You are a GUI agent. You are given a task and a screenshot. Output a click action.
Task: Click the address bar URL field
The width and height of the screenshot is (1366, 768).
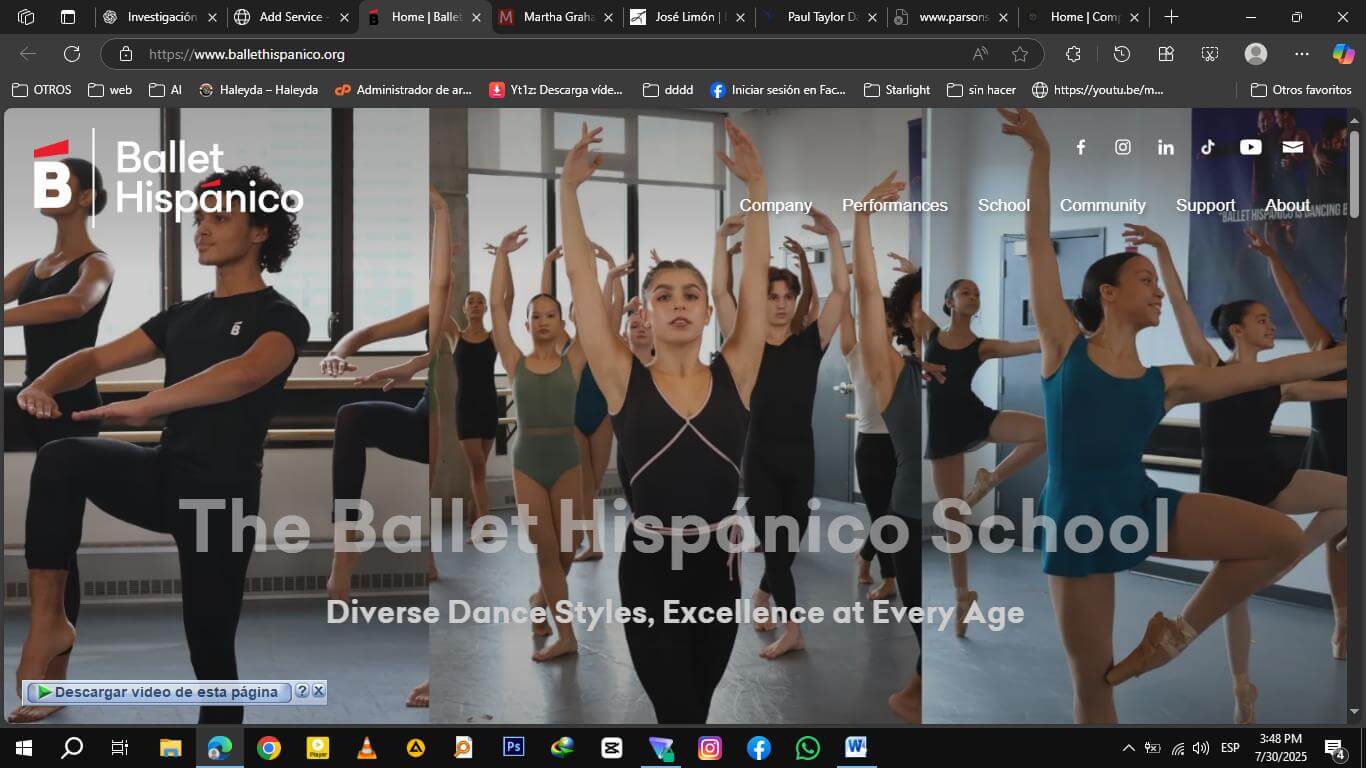[x=550, y=54]
